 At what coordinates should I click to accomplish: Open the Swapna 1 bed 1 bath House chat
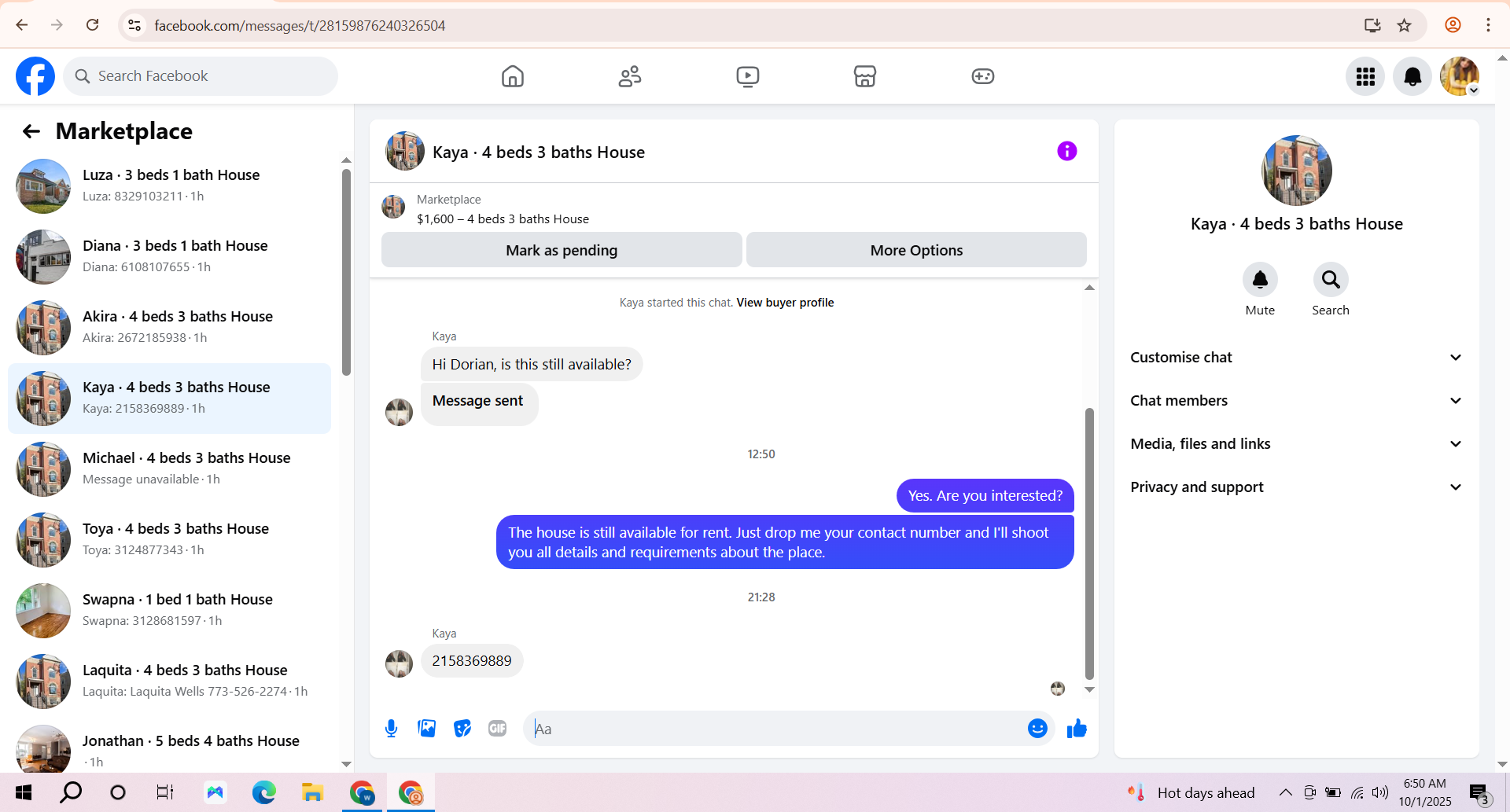[x=169, y=611]
